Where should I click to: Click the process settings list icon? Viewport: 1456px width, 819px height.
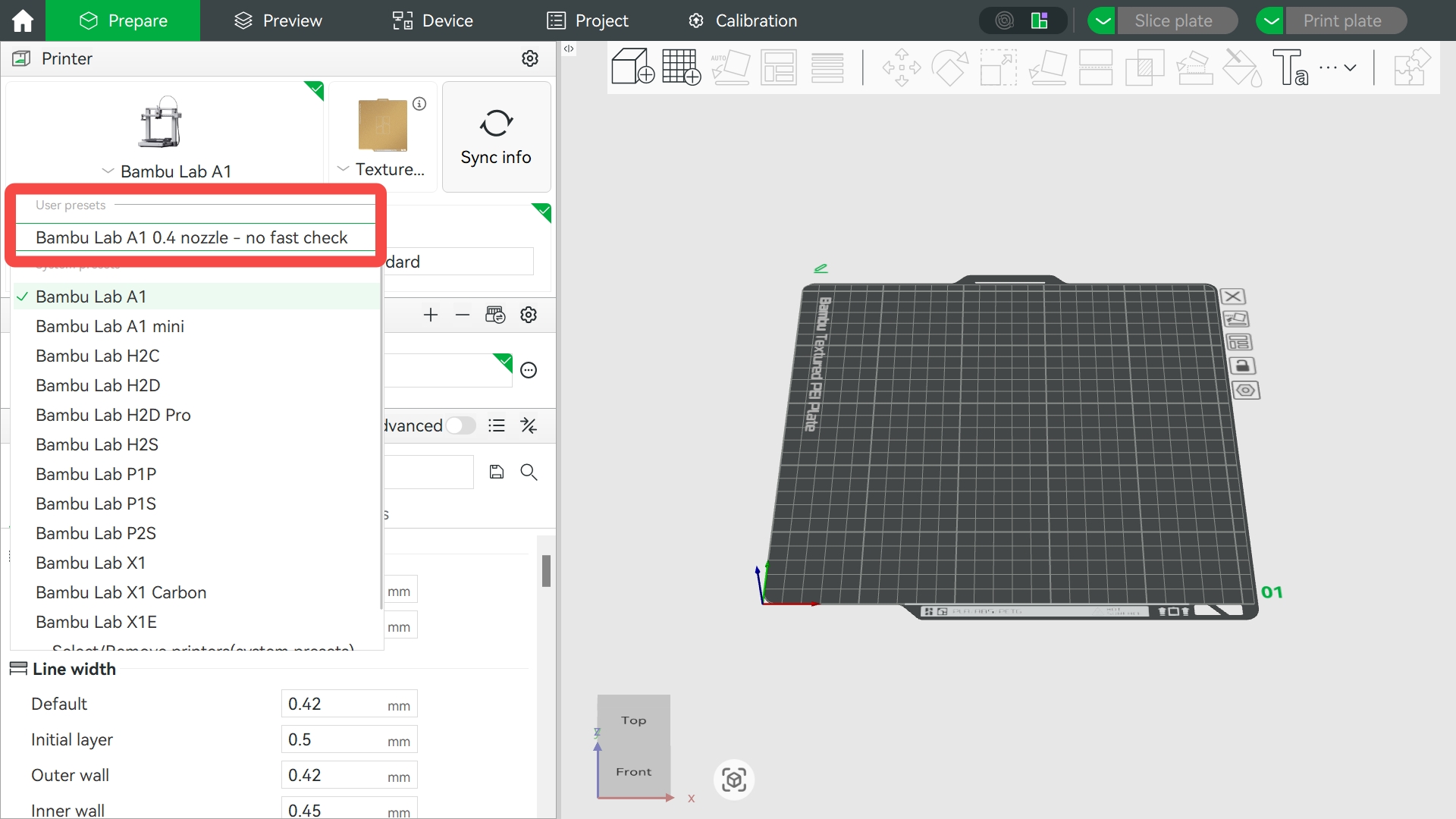tap(497, 425)
